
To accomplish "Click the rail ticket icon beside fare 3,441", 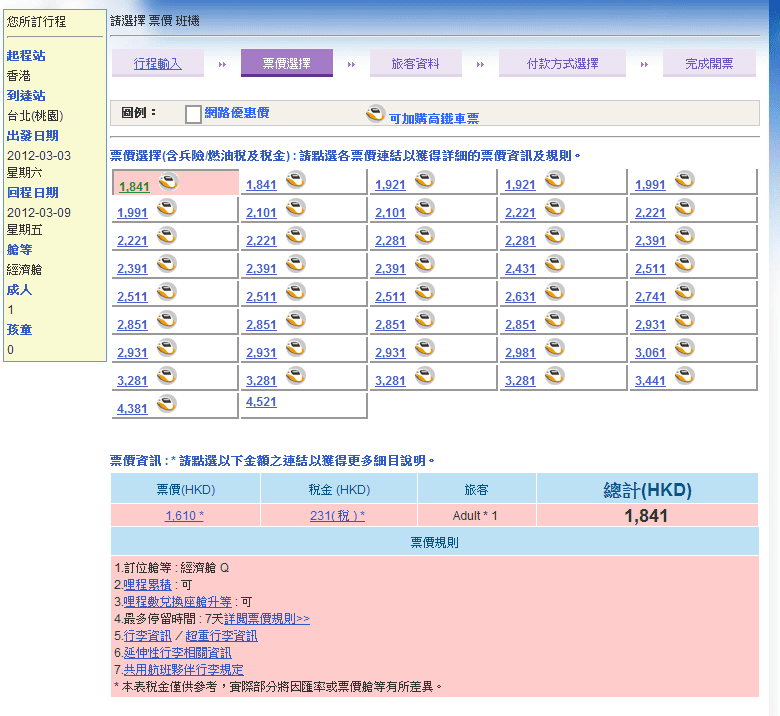I will (684, 376).
